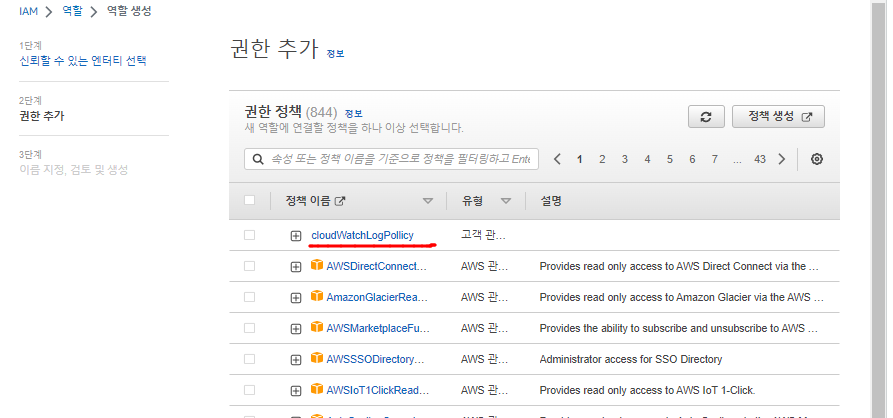Go to next page of policies
Screen dimensions: 893x418
click(x=782, y=159)
